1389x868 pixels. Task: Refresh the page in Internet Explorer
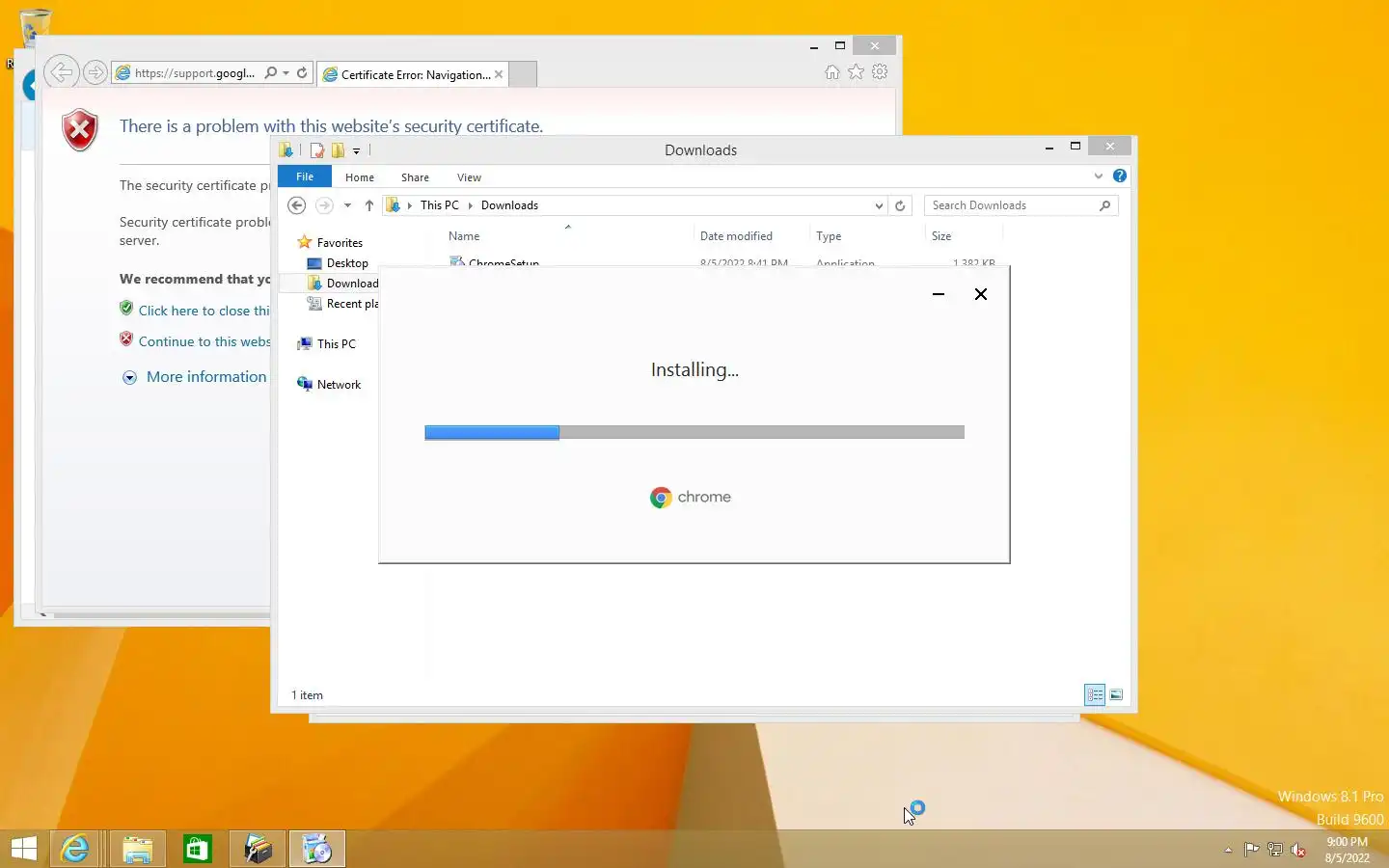302,72
